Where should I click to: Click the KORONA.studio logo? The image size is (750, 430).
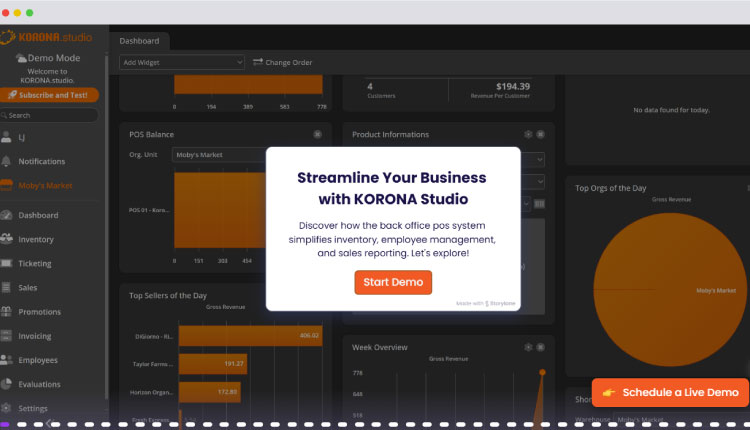46,37
